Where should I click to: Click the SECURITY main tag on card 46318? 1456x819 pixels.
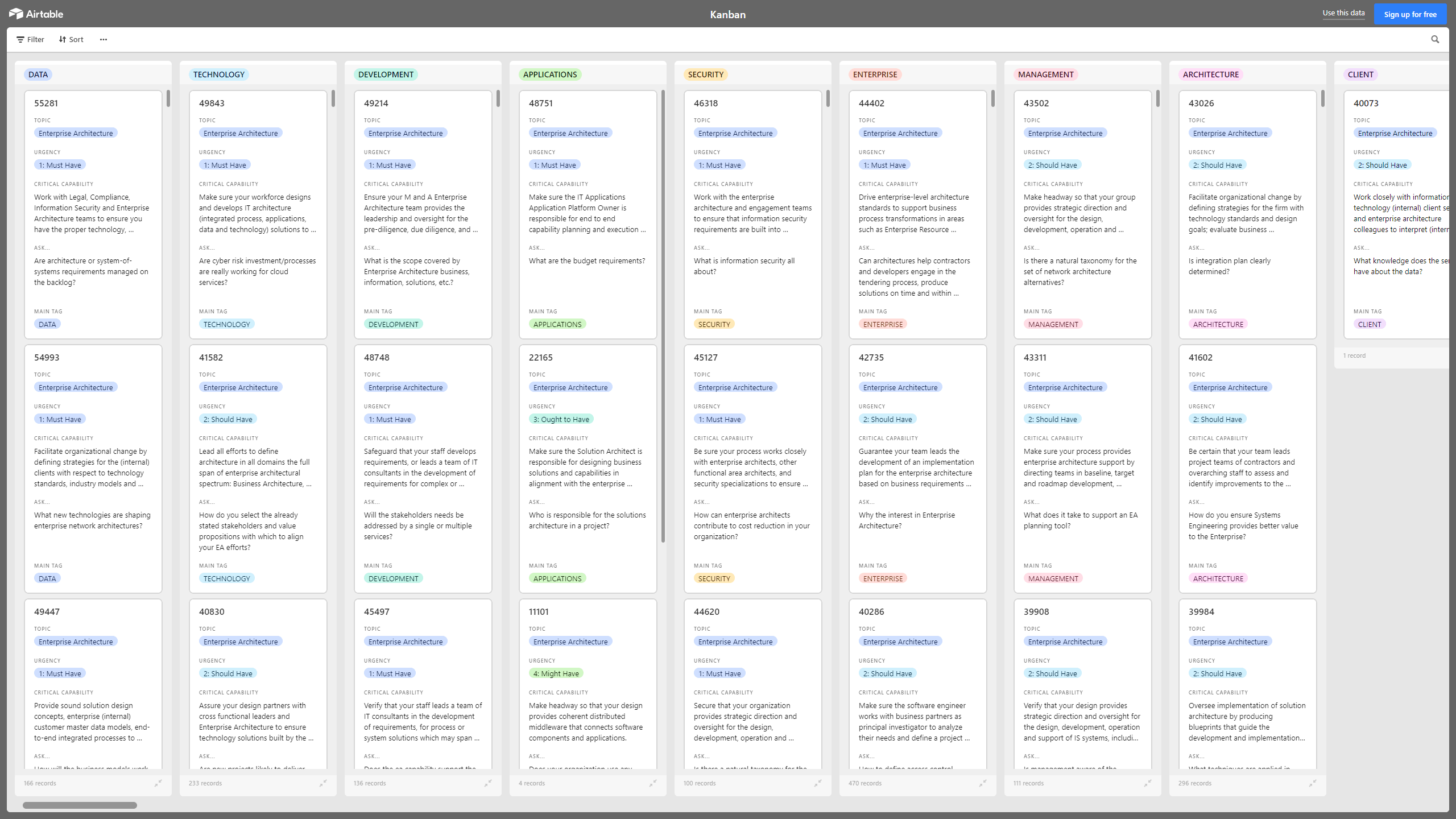[x=714, y=324]
